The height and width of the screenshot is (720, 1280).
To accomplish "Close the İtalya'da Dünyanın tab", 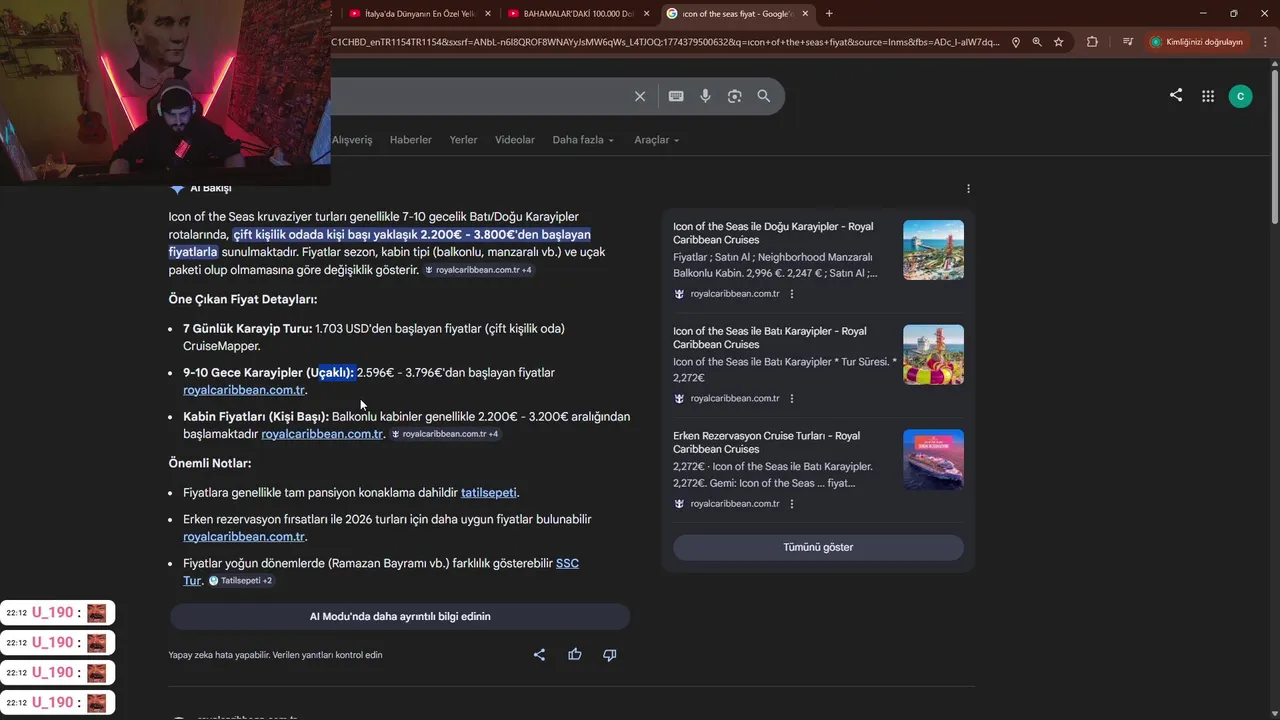I will coord(487,13).
